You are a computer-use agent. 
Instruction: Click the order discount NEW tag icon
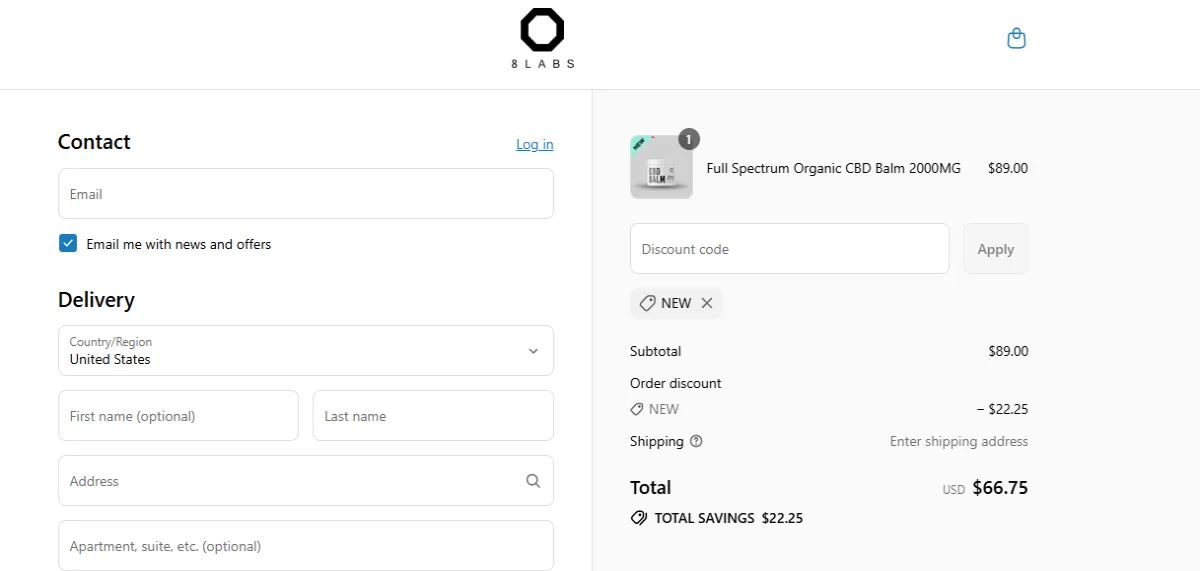pos(637,409)
